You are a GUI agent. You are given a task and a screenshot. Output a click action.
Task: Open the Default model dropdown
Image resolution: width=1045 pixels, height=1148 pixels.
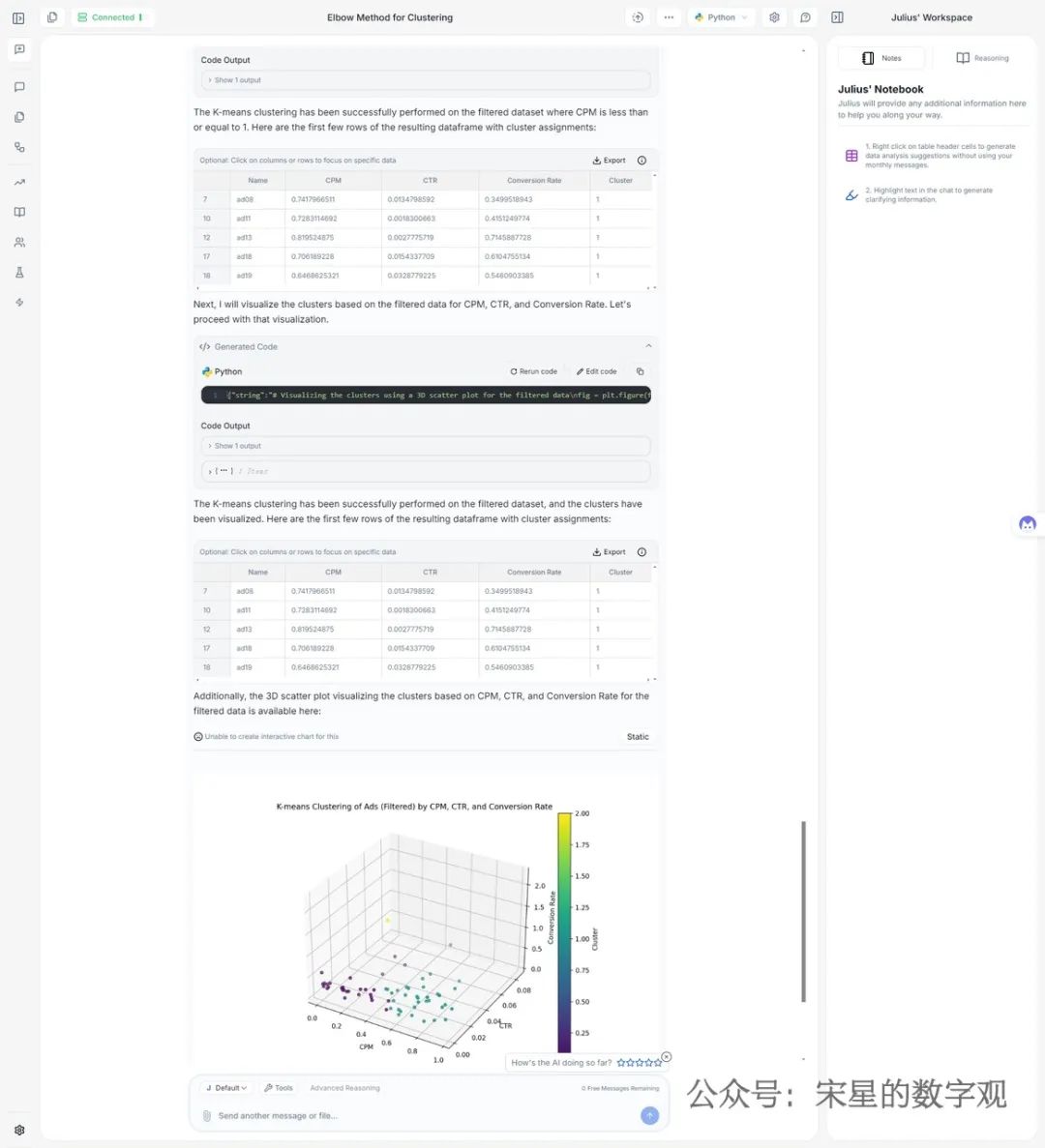(226, 1088)
